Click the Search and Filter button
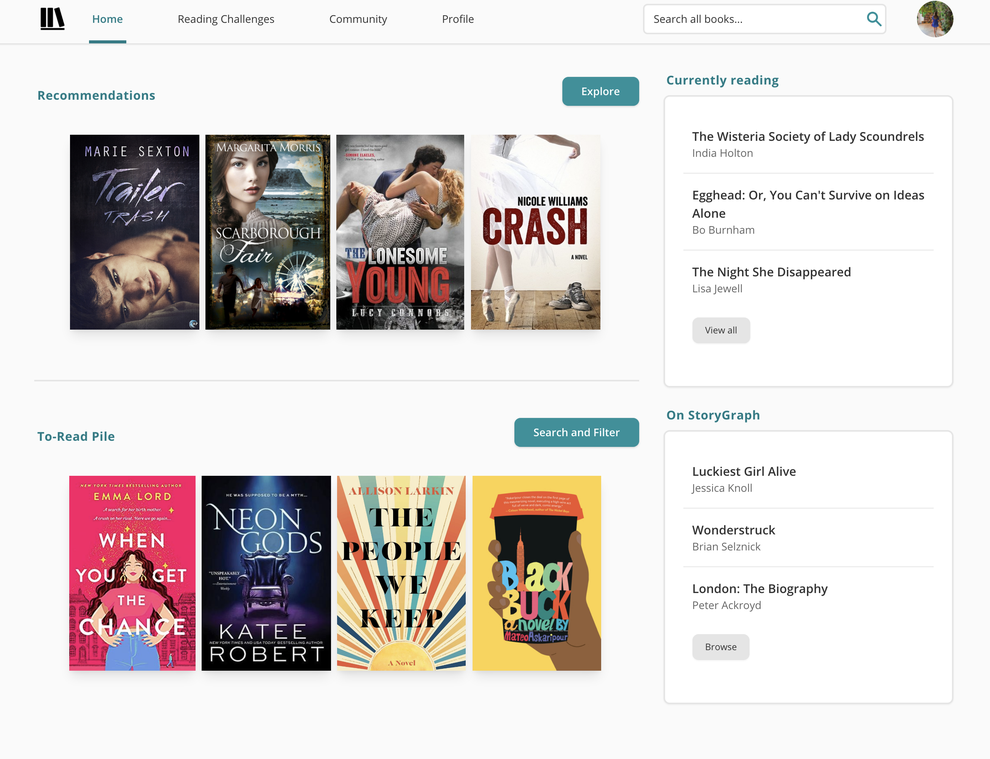Screen dimensions: 990x759 pos(576,433)
